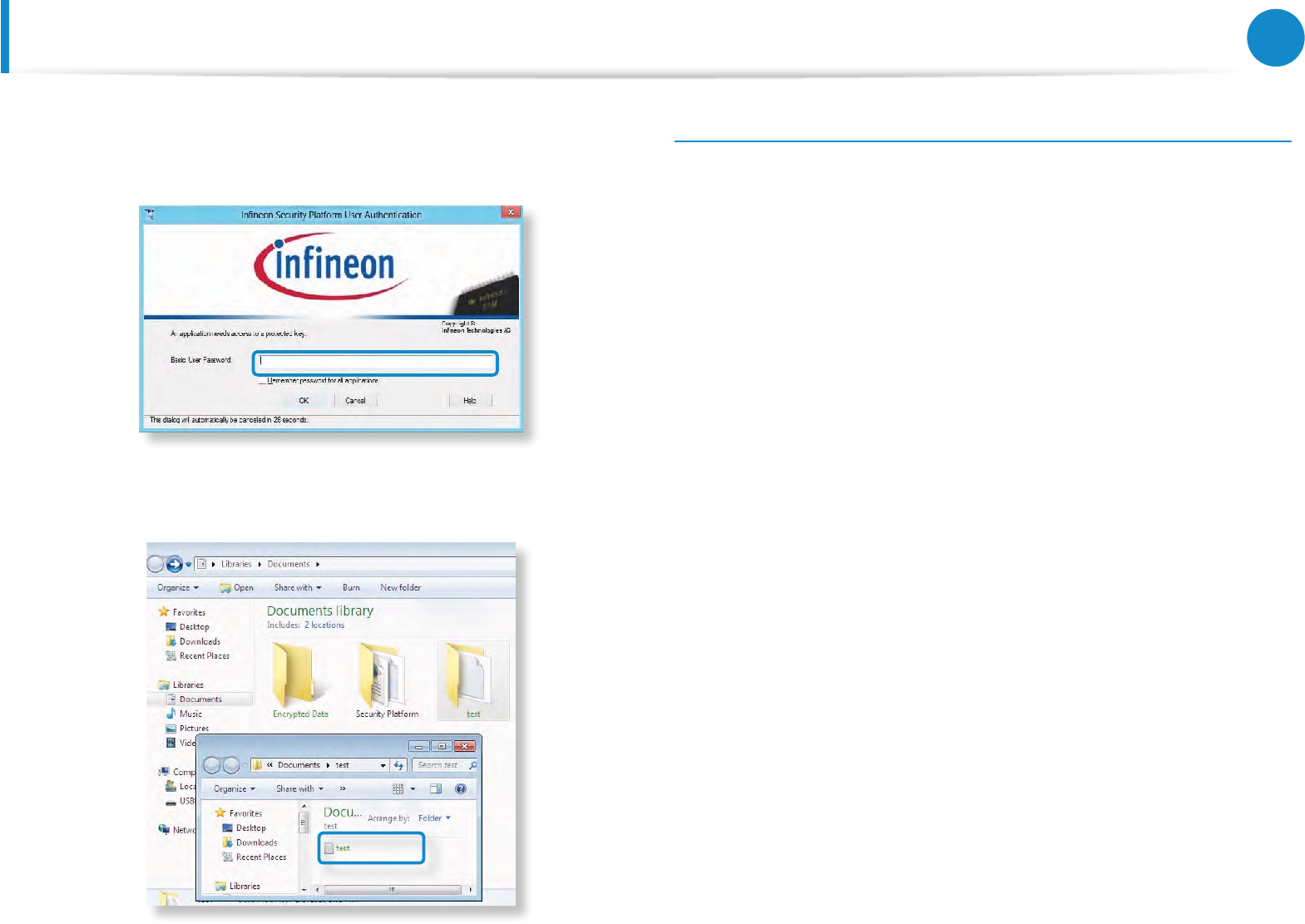
Task: Click Burn in the toolbar
Action: click(x=351, y=588)
